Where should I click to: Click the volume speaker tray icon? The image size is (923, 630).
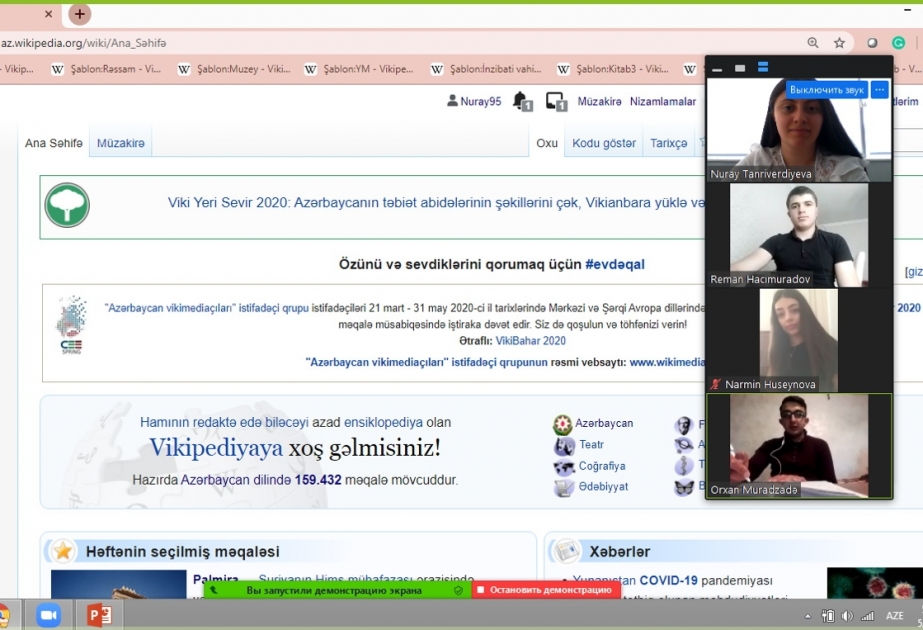(x=847, y=616)
